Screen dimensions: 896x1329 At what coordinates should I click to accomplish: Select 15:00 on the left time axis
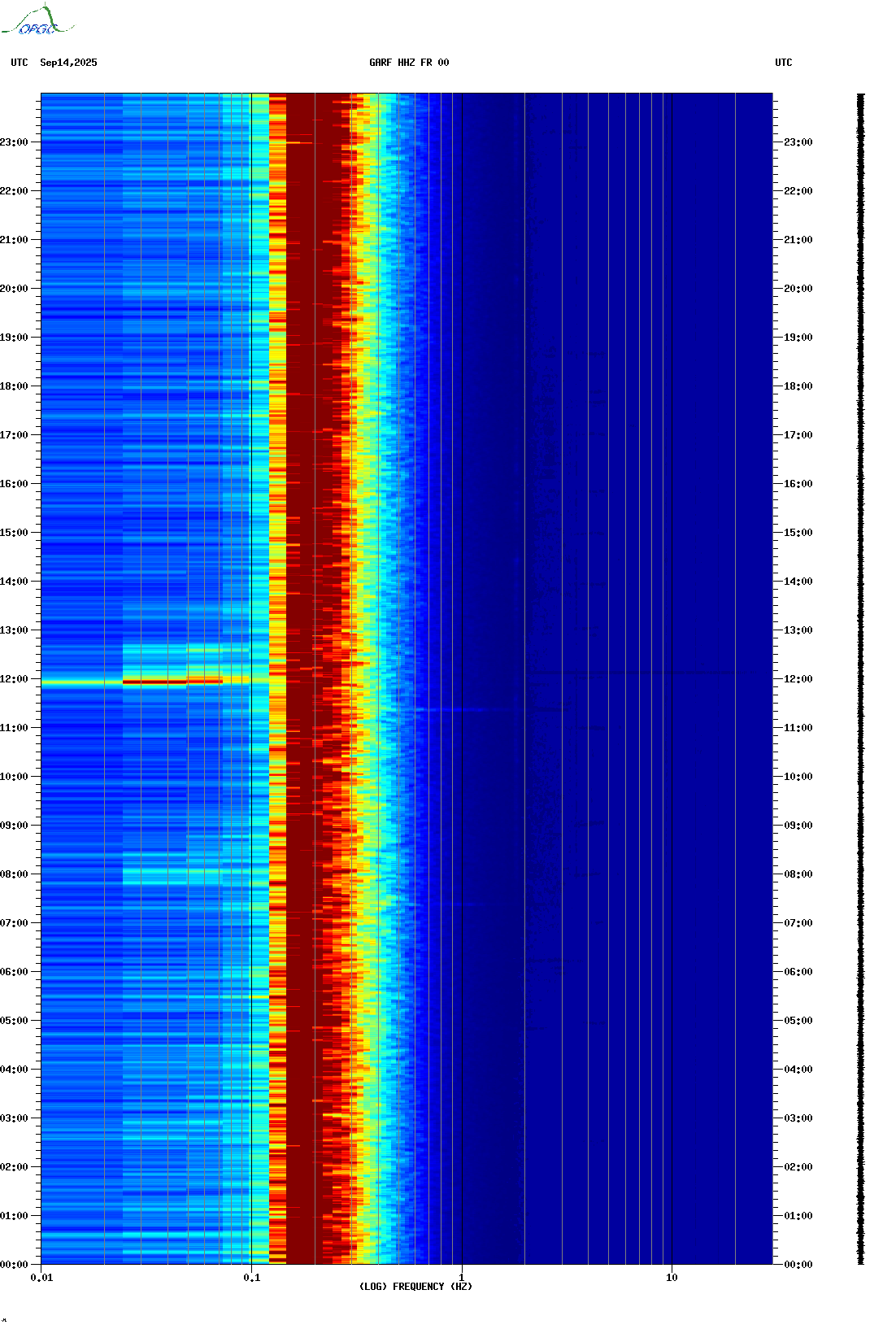tap(14, 533)
